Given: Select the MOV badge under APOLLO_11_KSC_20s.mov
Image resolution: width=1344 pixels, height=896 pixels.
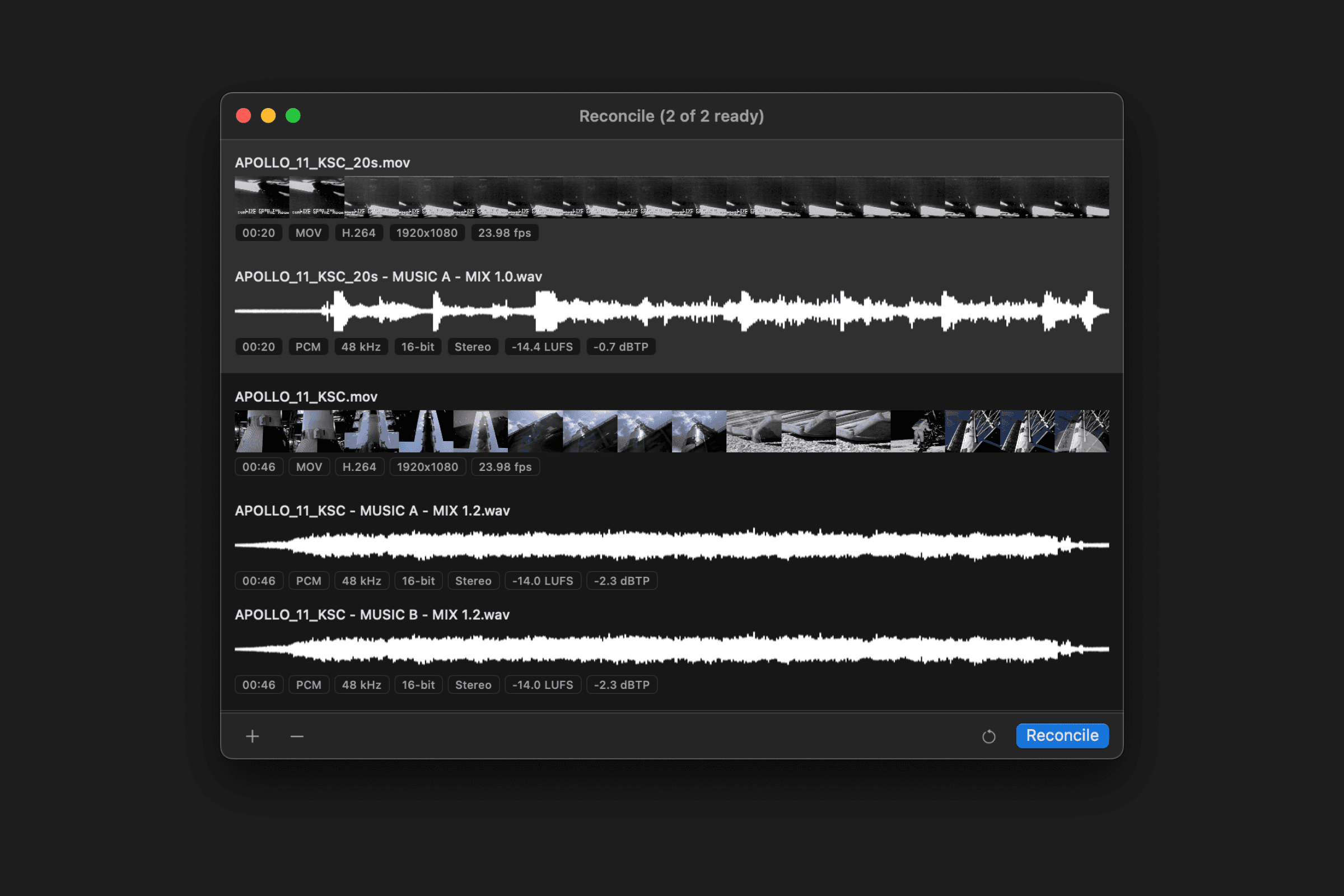Looking at the screenshot, I should 308,232.
